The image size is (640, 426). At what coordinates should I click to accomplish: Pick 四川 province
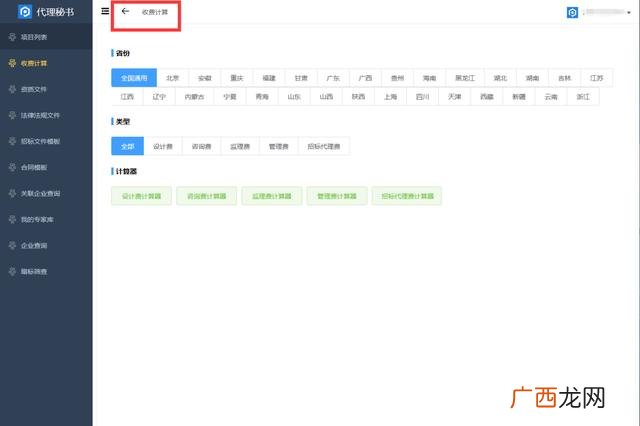point(422,97)
